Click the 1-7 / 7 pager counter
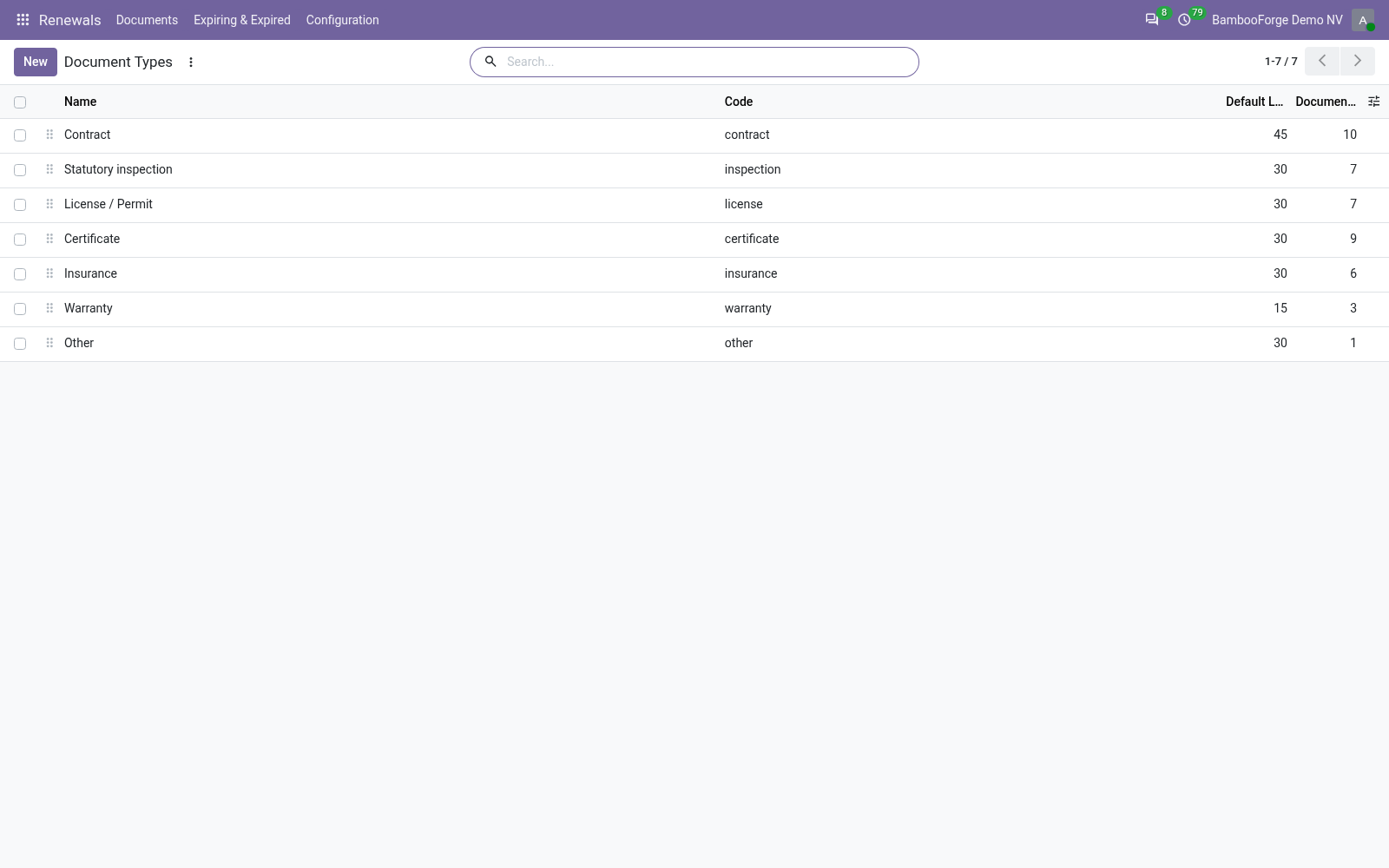The image size is (1389, 868). tap(1280, 62)
